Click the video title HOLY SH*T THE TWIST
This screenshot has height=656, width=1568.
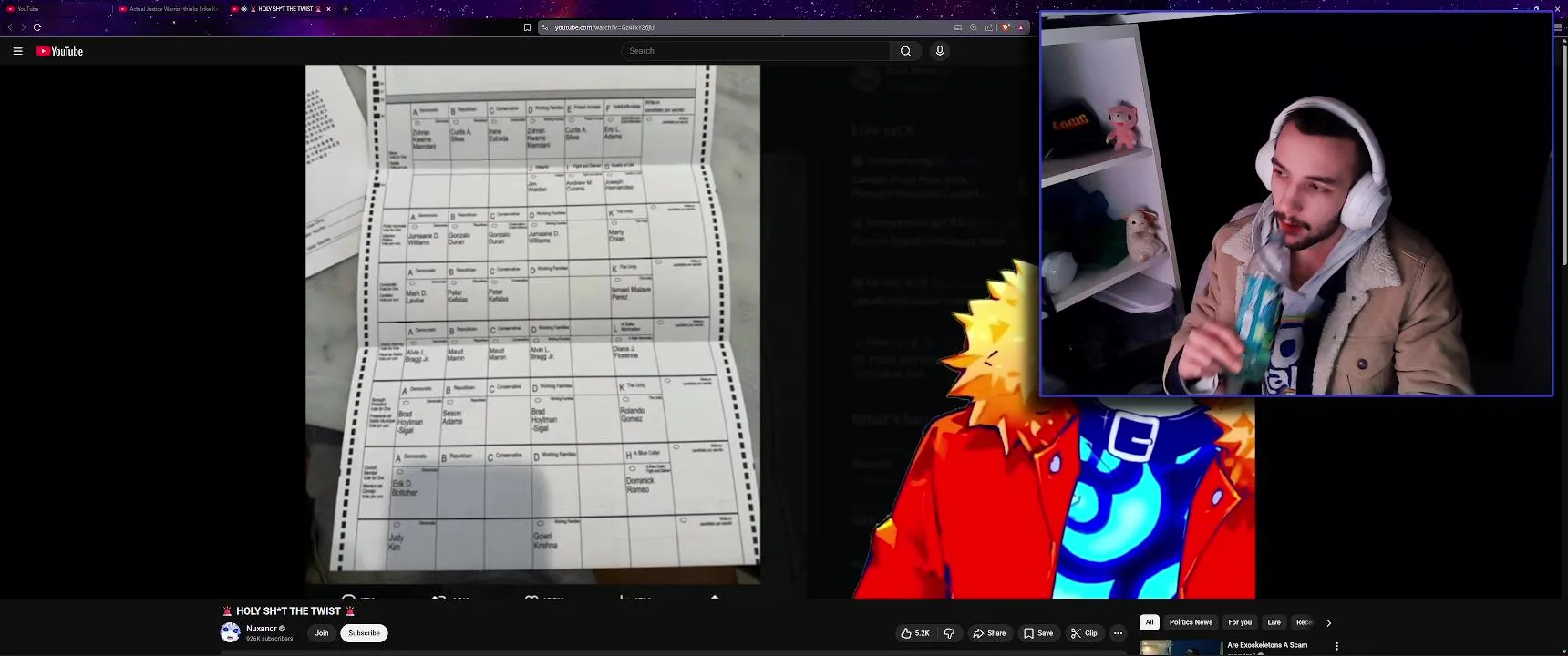coord(288,611)
